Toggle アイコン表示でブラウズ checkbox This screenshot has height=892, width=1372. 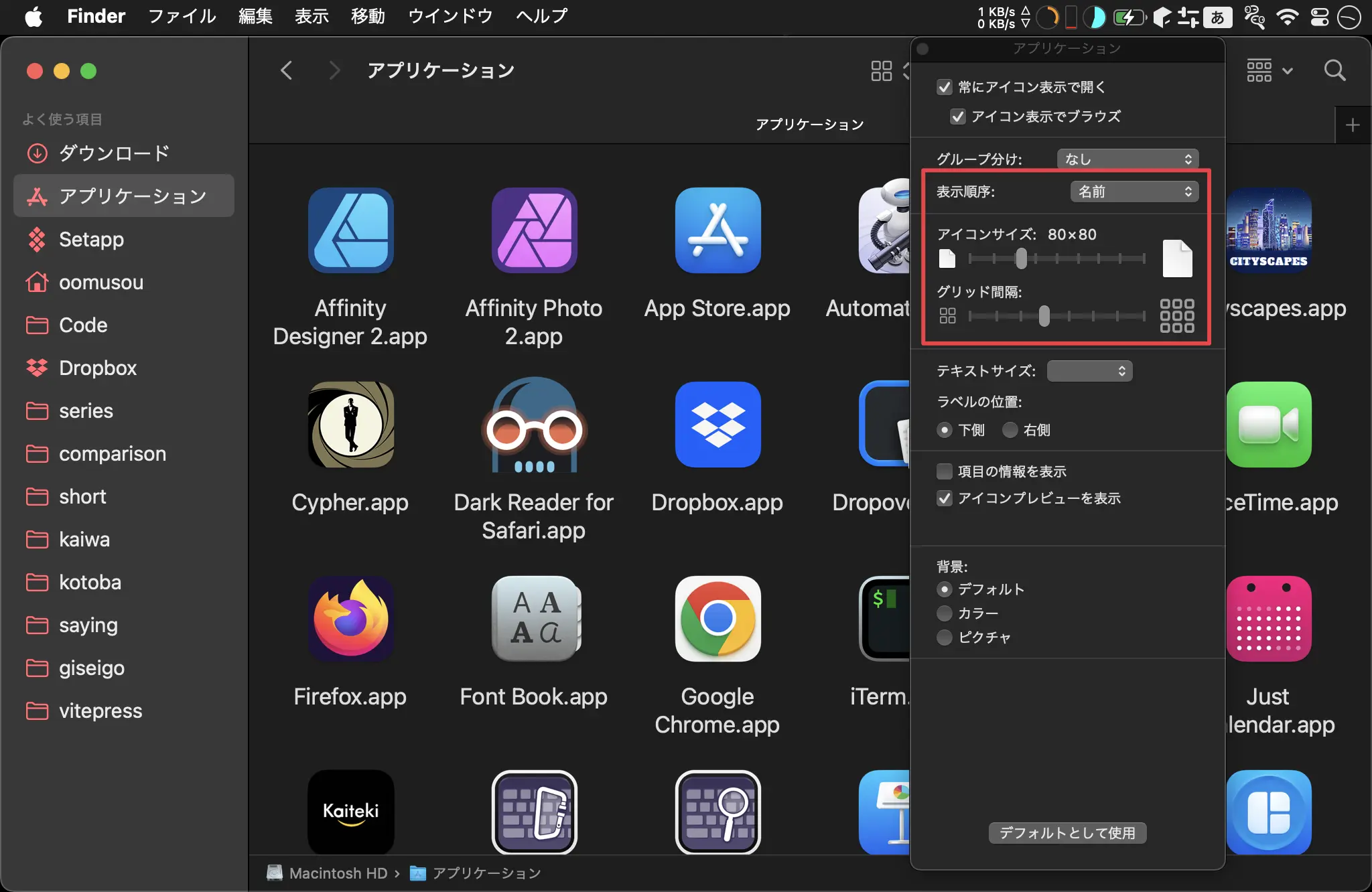point(958,117)
